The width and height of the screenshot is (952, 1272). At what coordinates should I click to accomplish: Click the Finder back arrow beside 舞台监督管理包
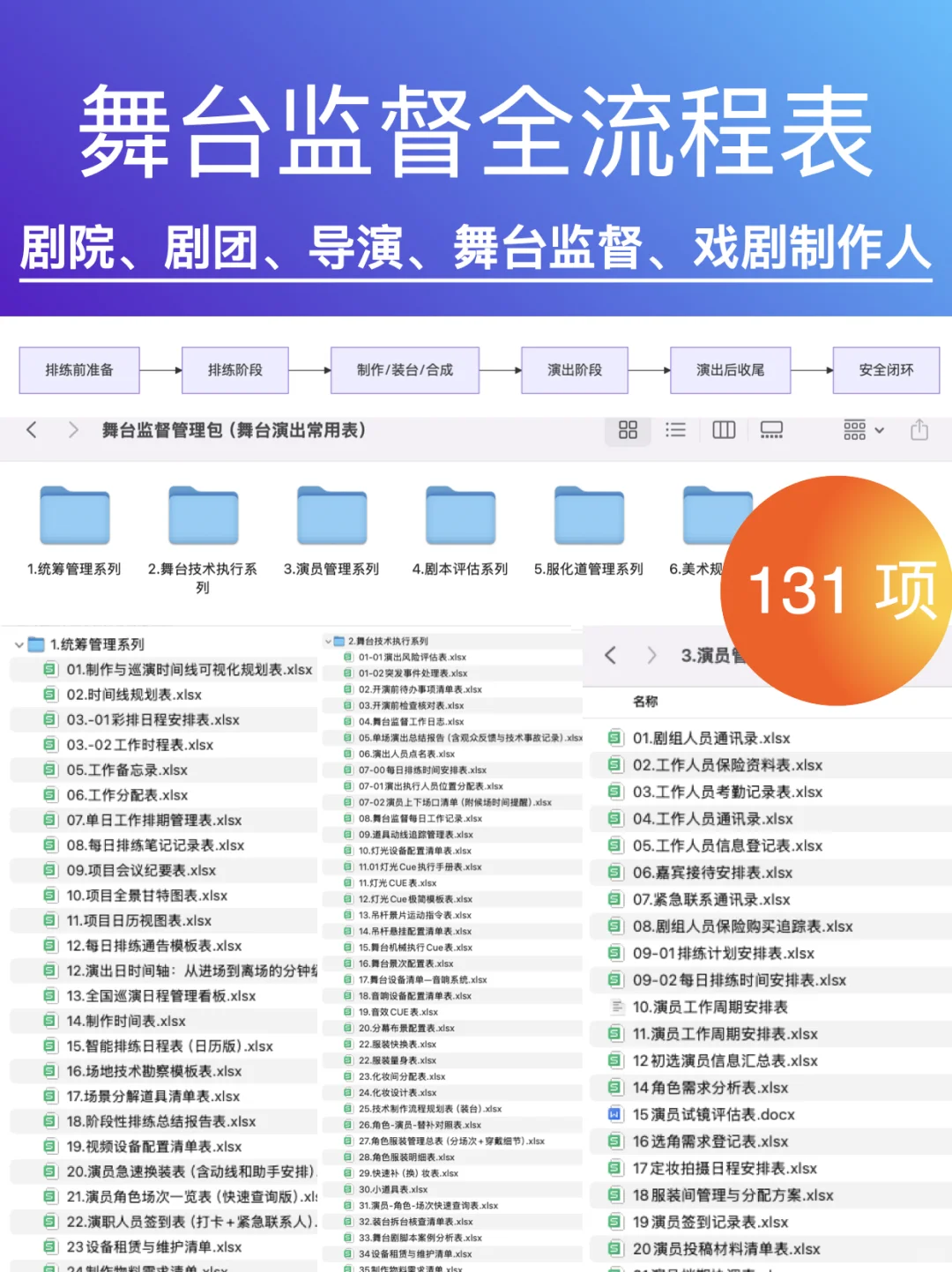coord(32,430)
